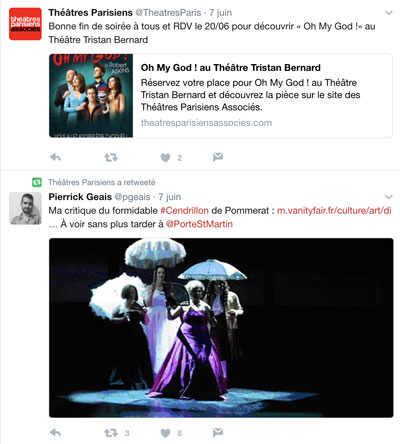Screen dimensions: 400x444
Task: Expand options chevron on Pierrick Geais tweet
Action: point(388,197)
